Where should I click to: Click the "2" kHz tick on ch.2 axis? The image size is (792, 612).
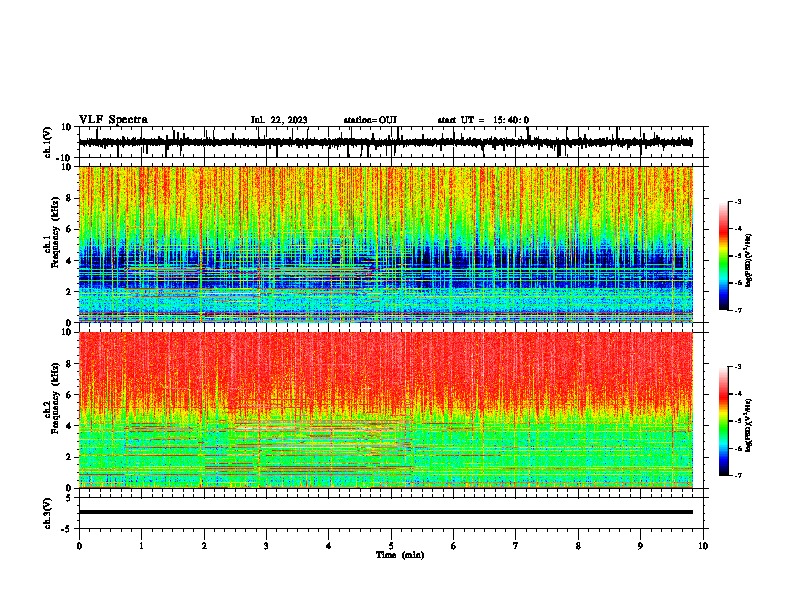69,457
